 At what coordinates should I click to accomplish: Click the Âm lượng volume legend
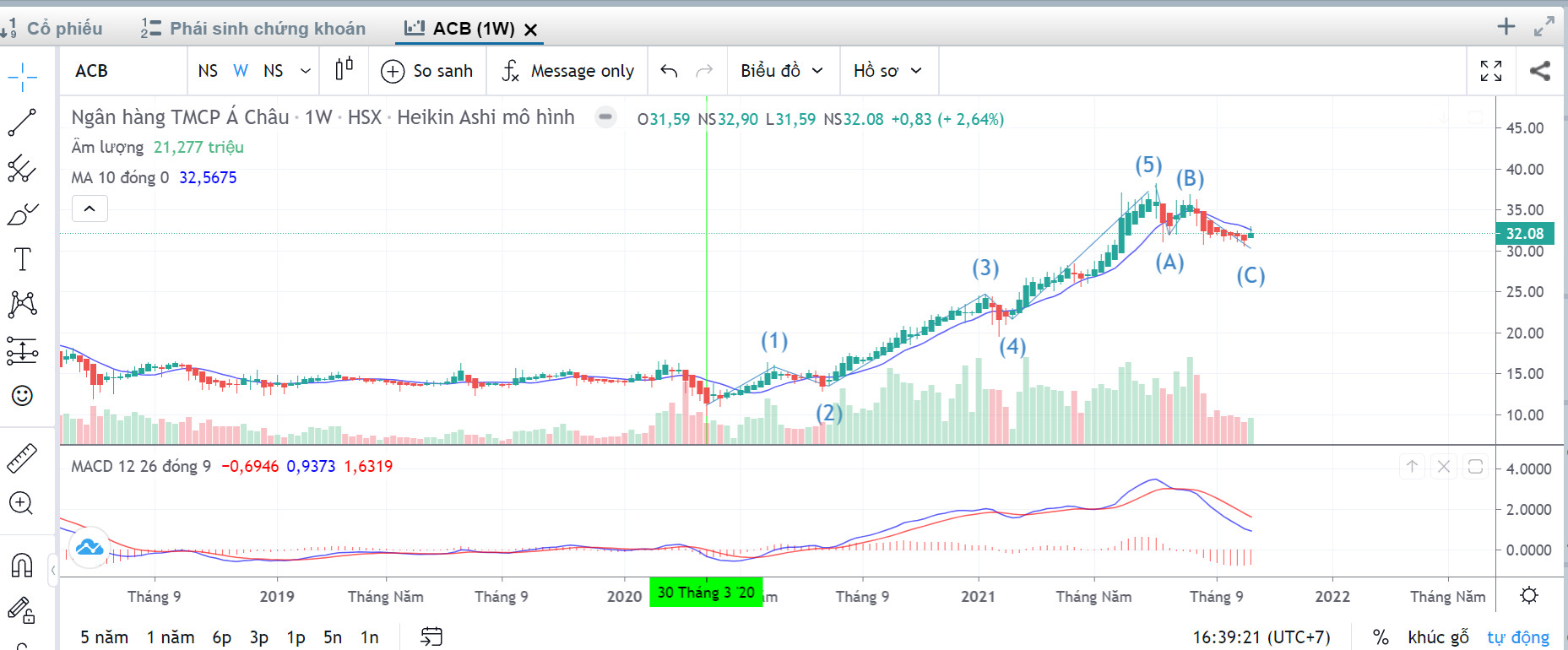107,147
